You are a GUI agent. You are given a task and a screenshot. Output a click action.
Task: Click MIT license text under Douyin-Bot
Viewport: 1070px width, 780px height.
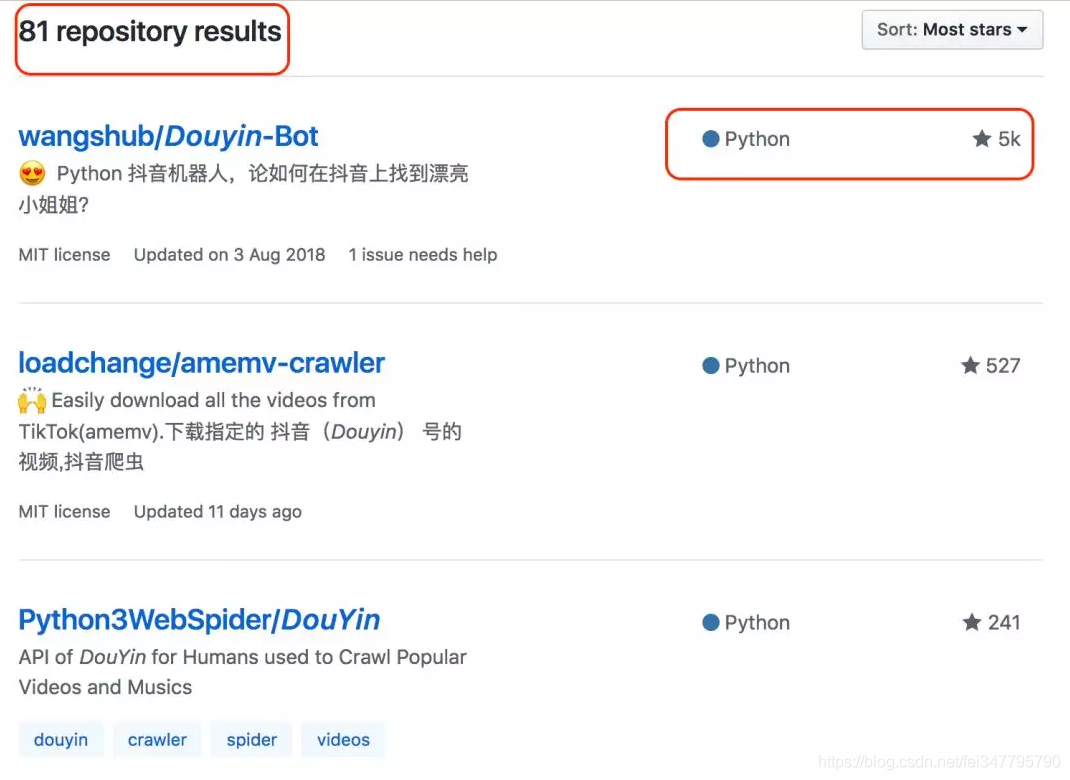[x=64, y=255]
